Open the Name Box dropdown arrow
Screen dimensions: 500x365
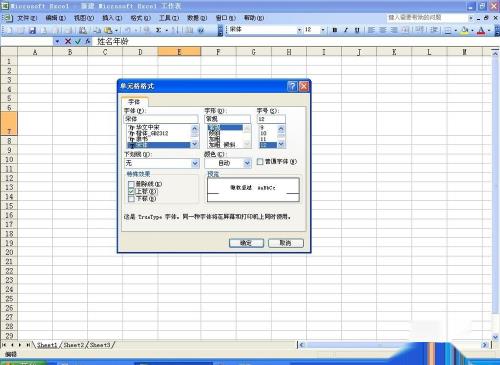tap(57, 41)
